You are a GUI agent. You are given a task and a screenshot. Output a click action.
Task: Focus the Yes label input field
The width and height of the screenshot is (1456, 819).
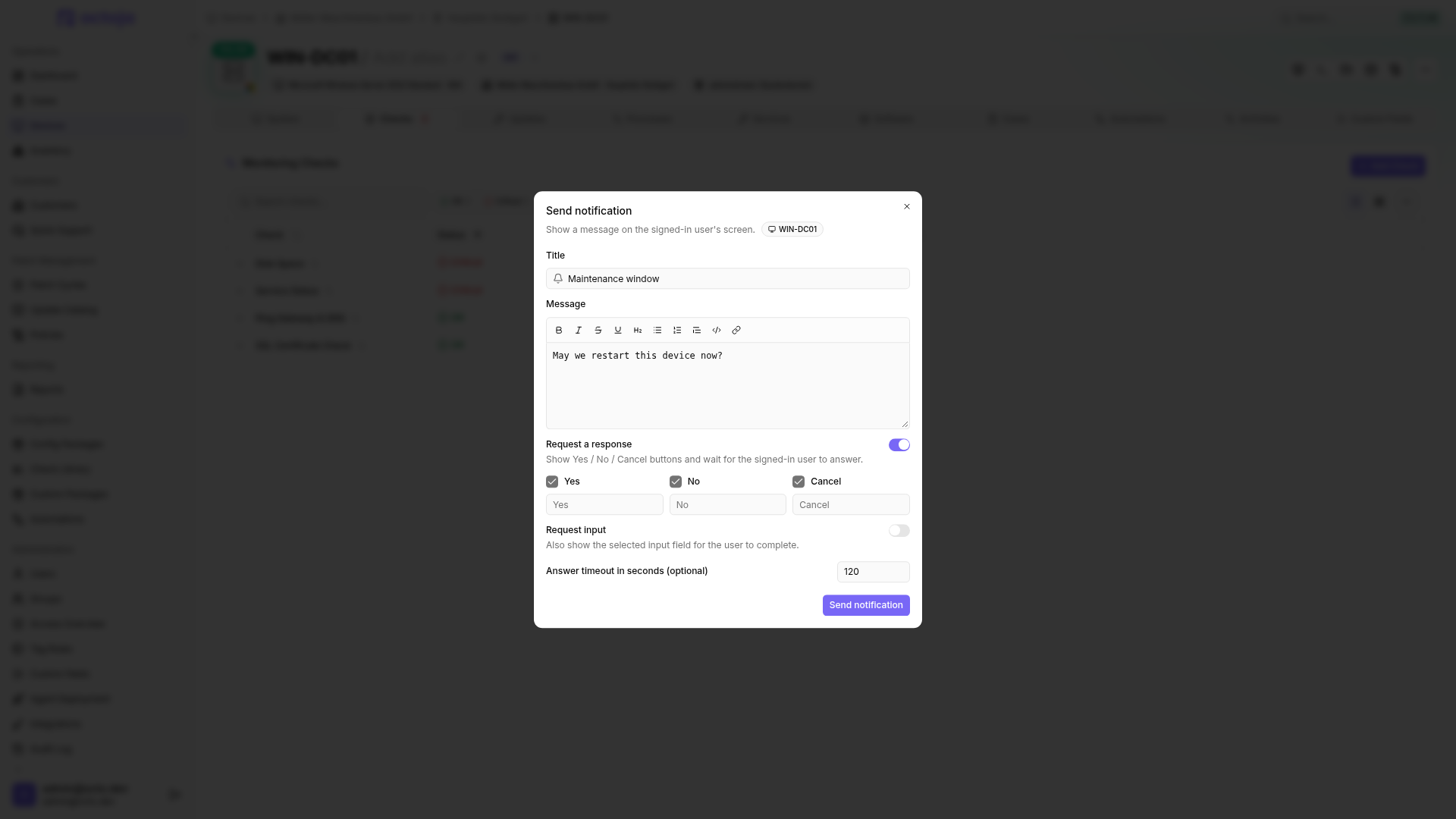point(604,505)
